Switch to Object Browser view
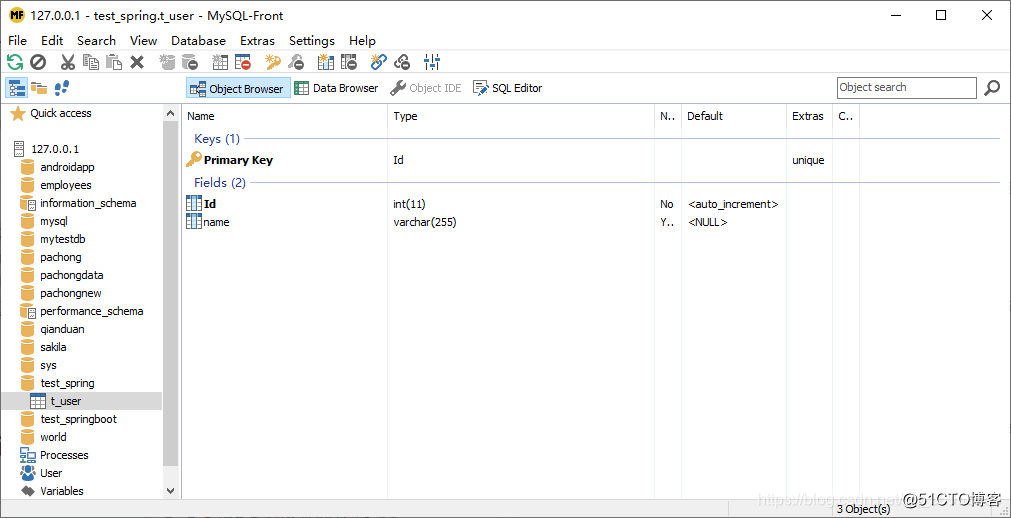The image size is (1011, 518). [239, 88]
